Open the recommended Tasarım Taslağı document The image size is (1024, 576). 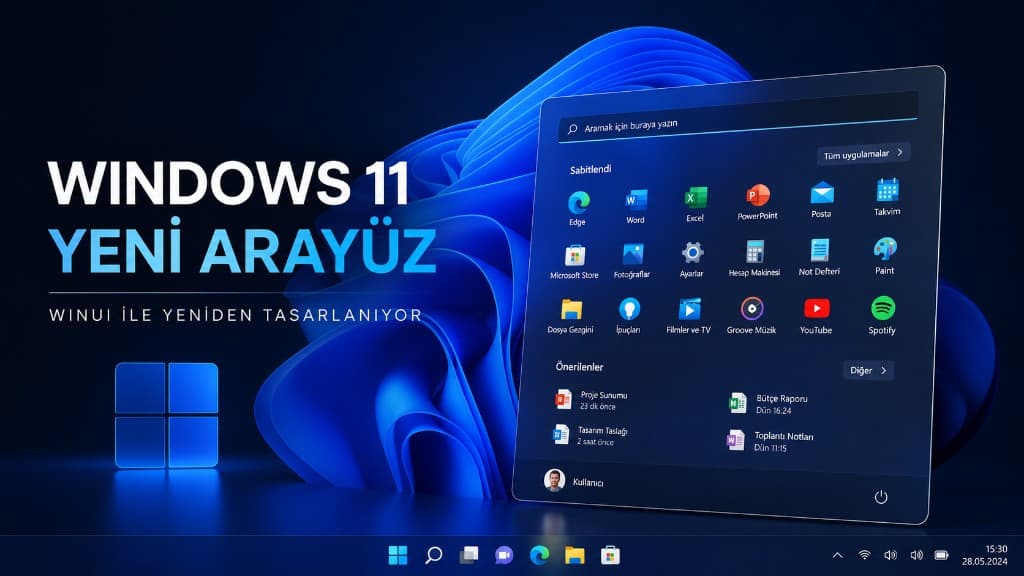(x=590, y=435)
